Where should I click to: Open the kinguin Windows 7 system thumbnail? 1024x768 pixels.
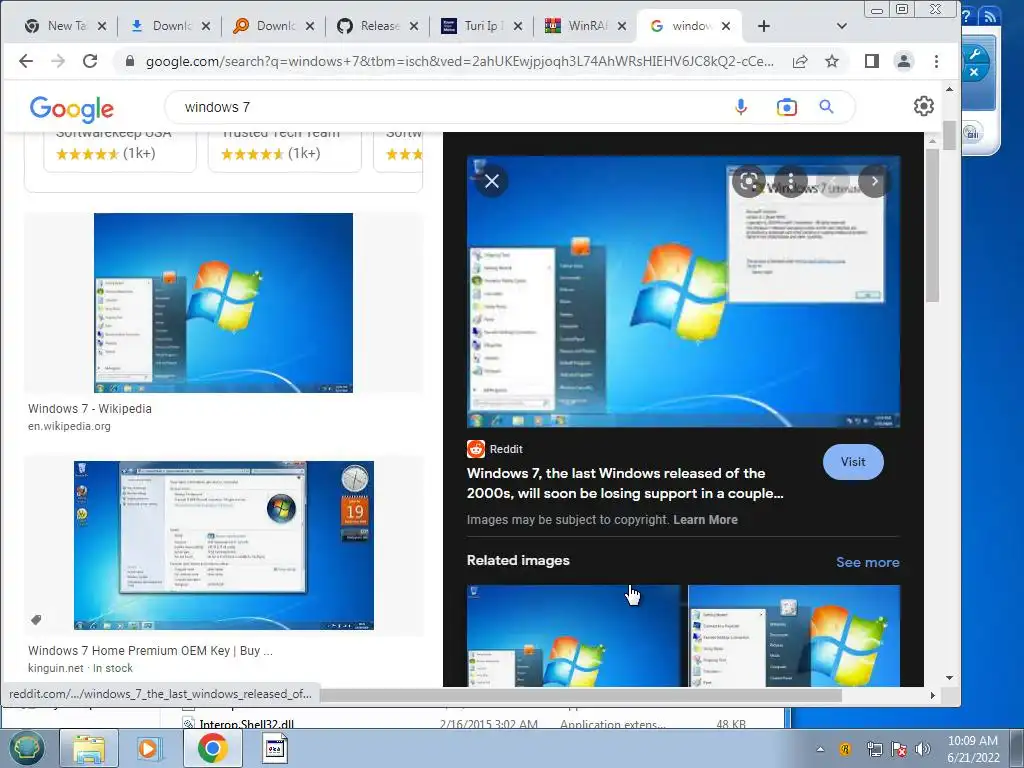223,545
